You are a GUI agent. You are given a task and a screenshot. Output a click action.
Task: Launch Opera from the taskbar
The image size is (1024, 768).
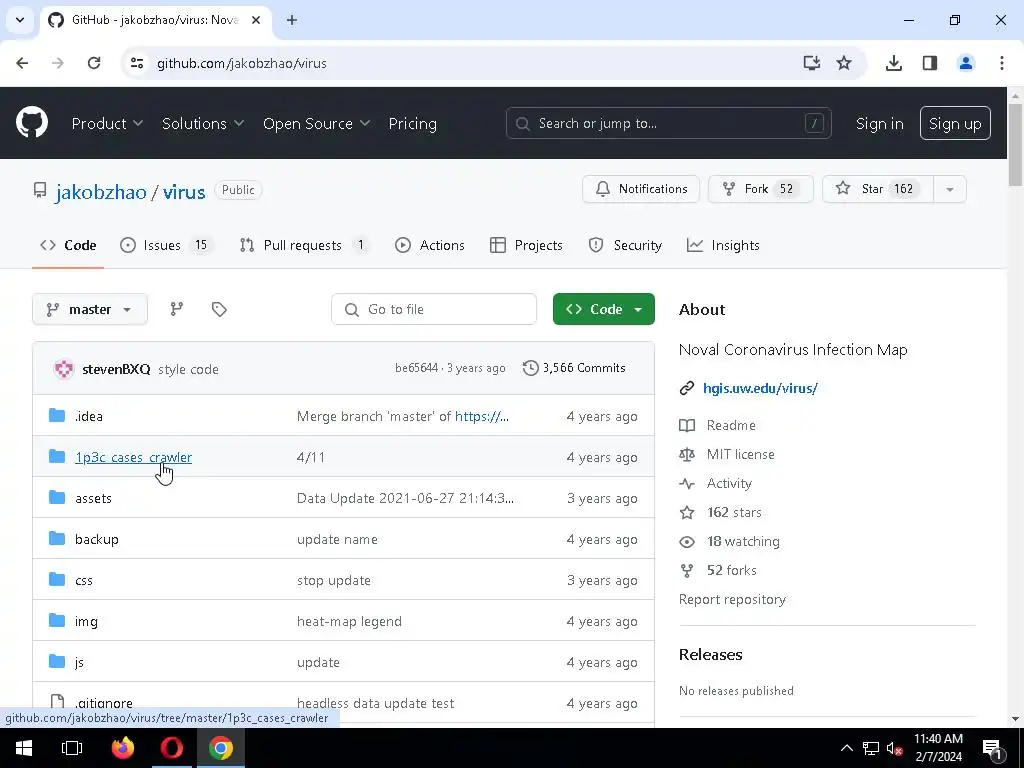[172, 748]
